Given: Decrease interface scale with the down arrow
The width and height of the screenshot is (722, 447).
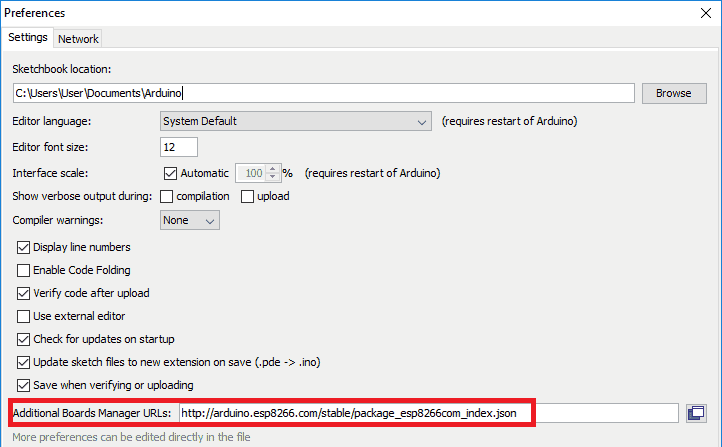Looking at the screenshot, I should pyautogui.click(x=273, y=177).
